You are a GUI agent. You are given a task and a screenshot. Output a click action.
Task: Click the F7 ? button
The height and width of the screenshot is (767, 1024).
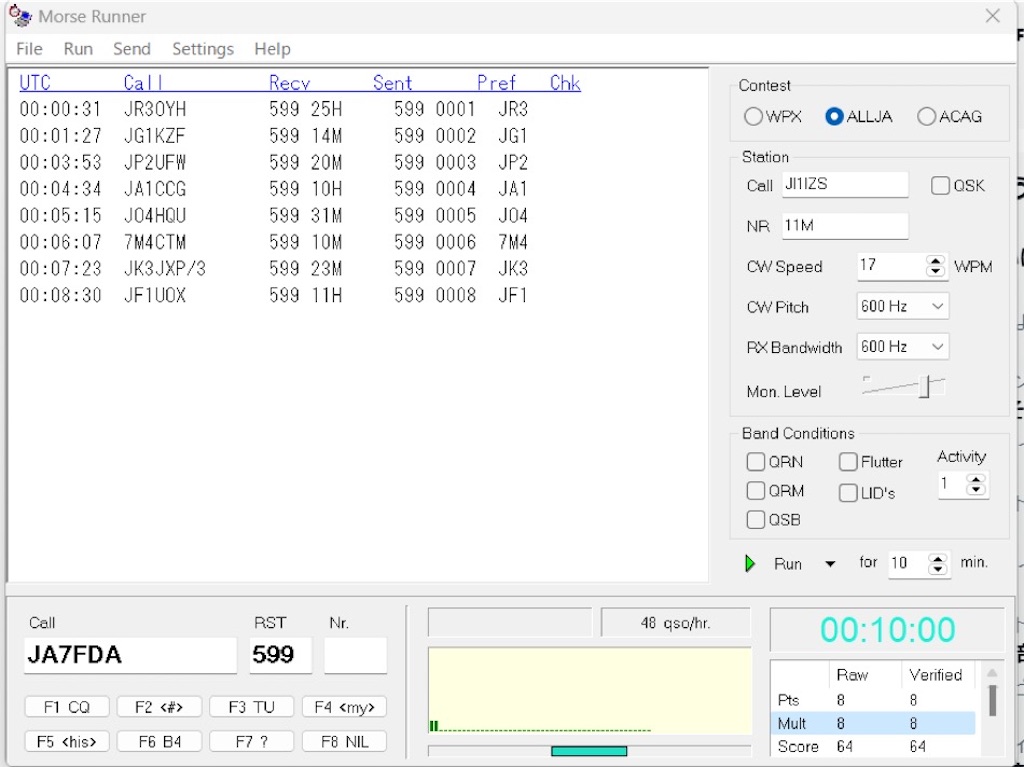click(x=251, y=742)
